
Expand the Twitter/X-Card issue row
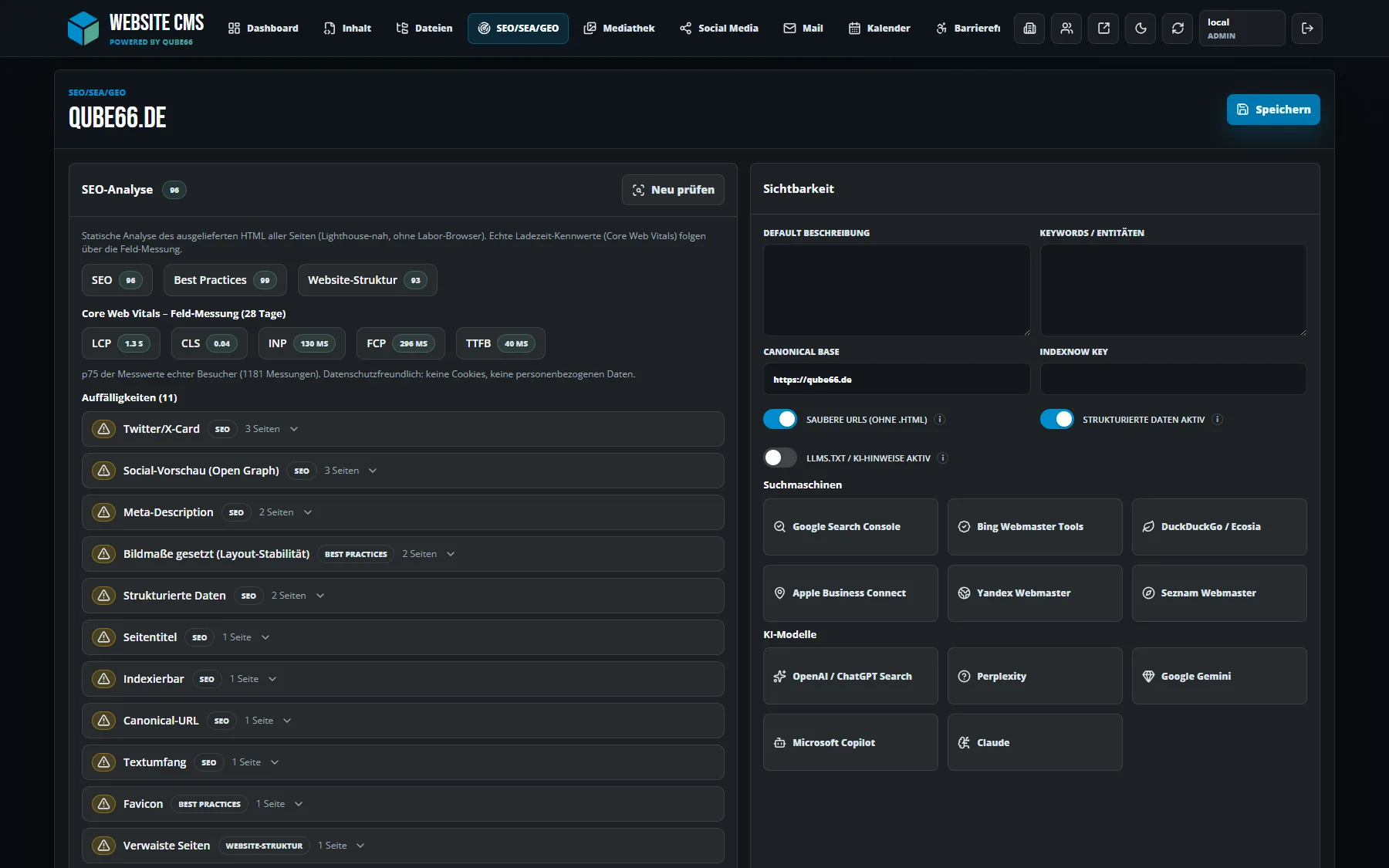click(403, 429)
